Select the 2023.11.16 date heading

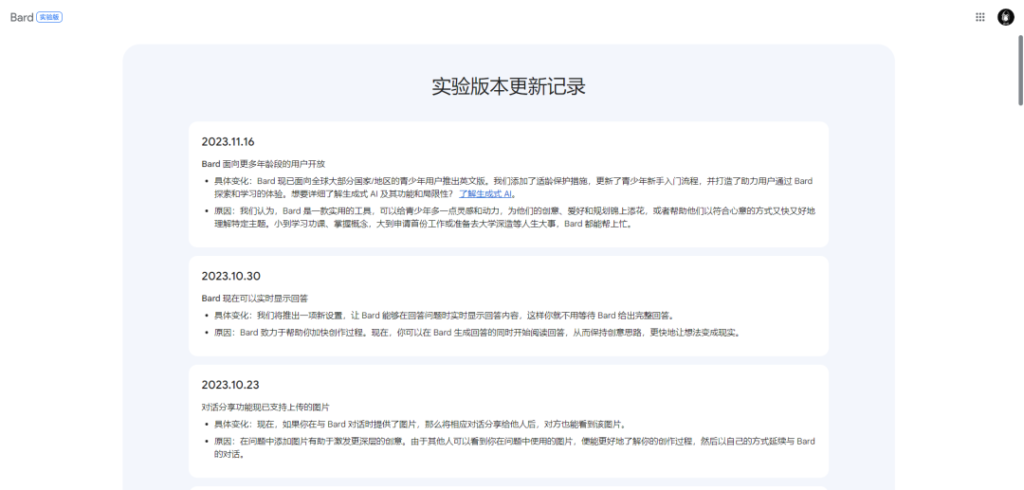[227, 142]
